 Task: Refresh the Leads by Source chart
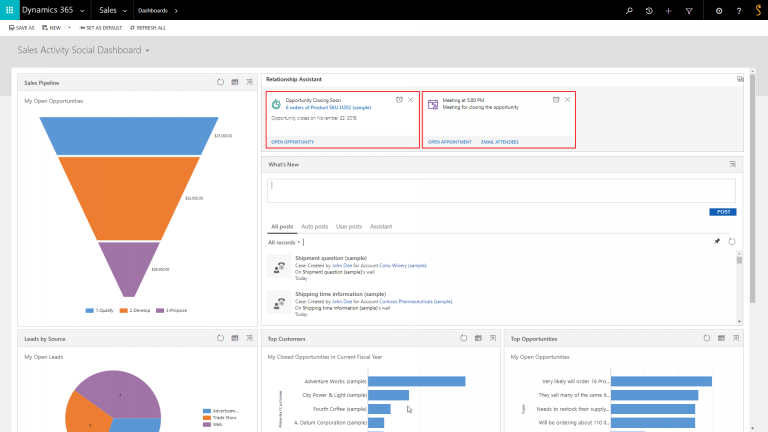[x=220, y=338]
